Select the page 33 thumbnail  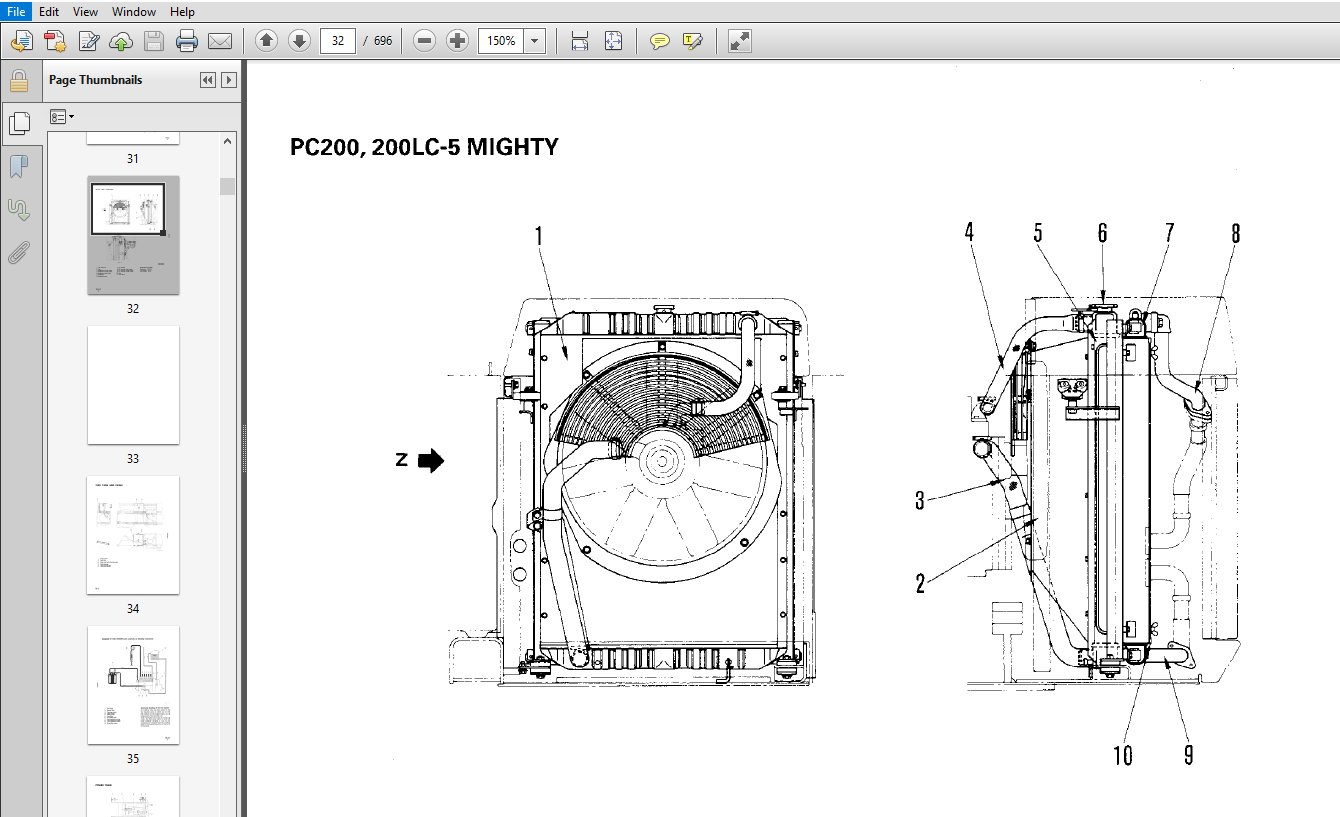click(133, 385)
